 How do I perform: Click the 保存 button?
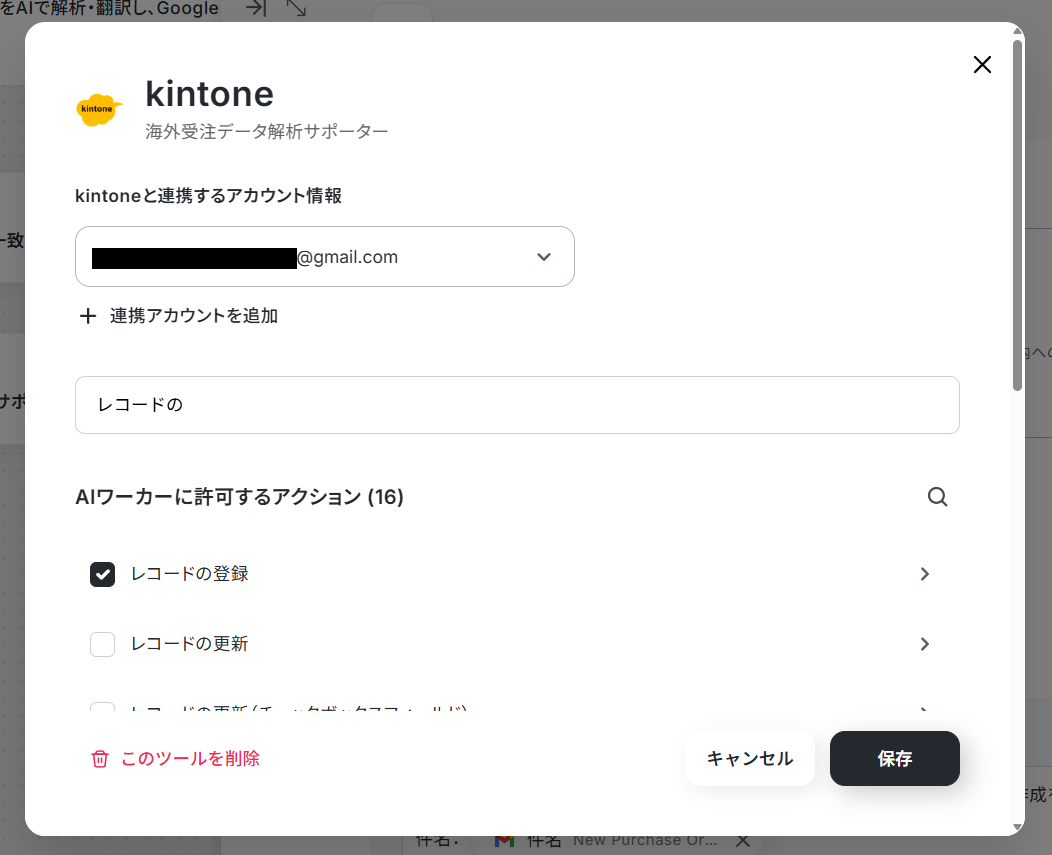[894, 758]
